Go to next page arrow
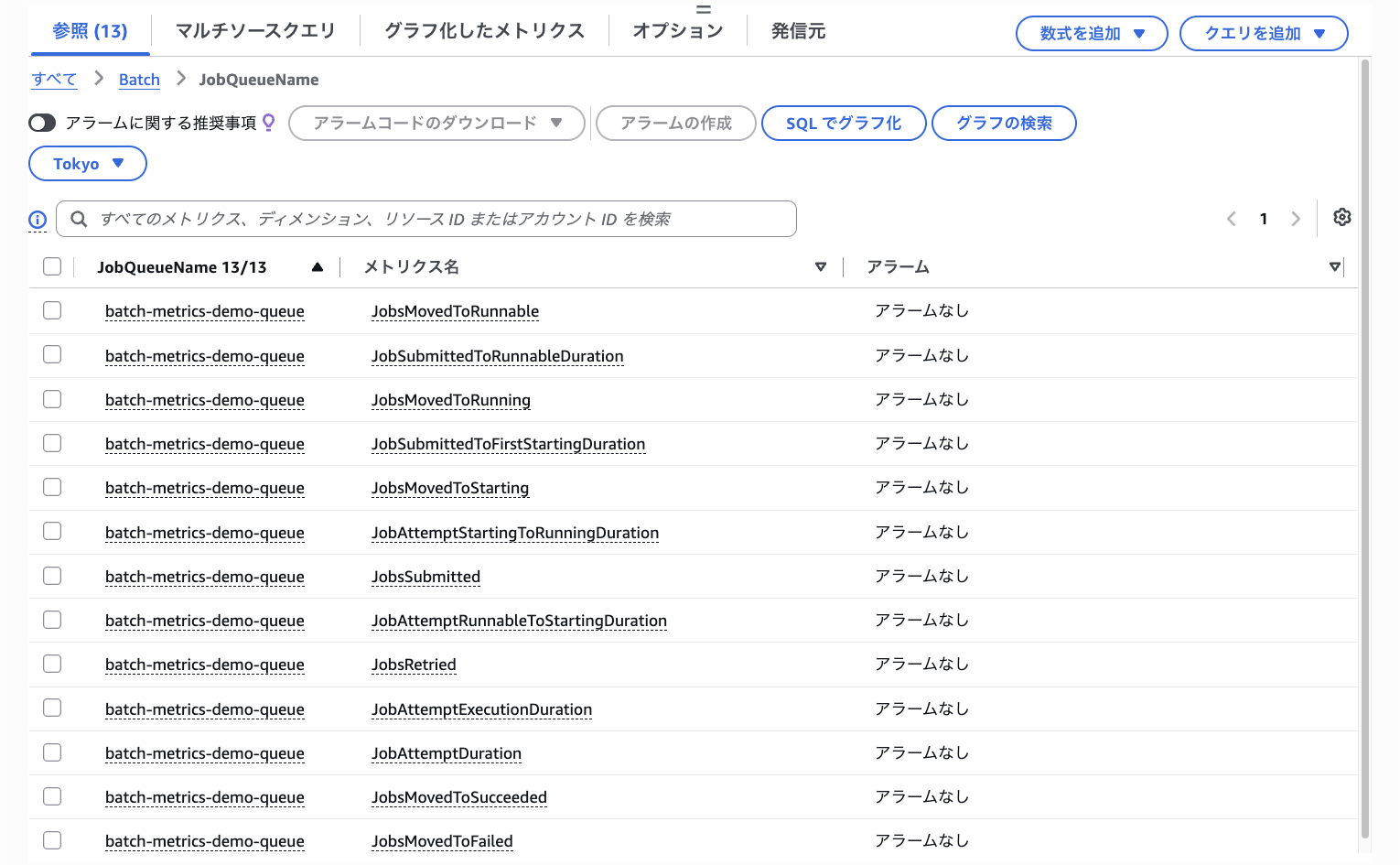Image resolution: width=1400 pixels, height=865 pixels. [1295, 219]
